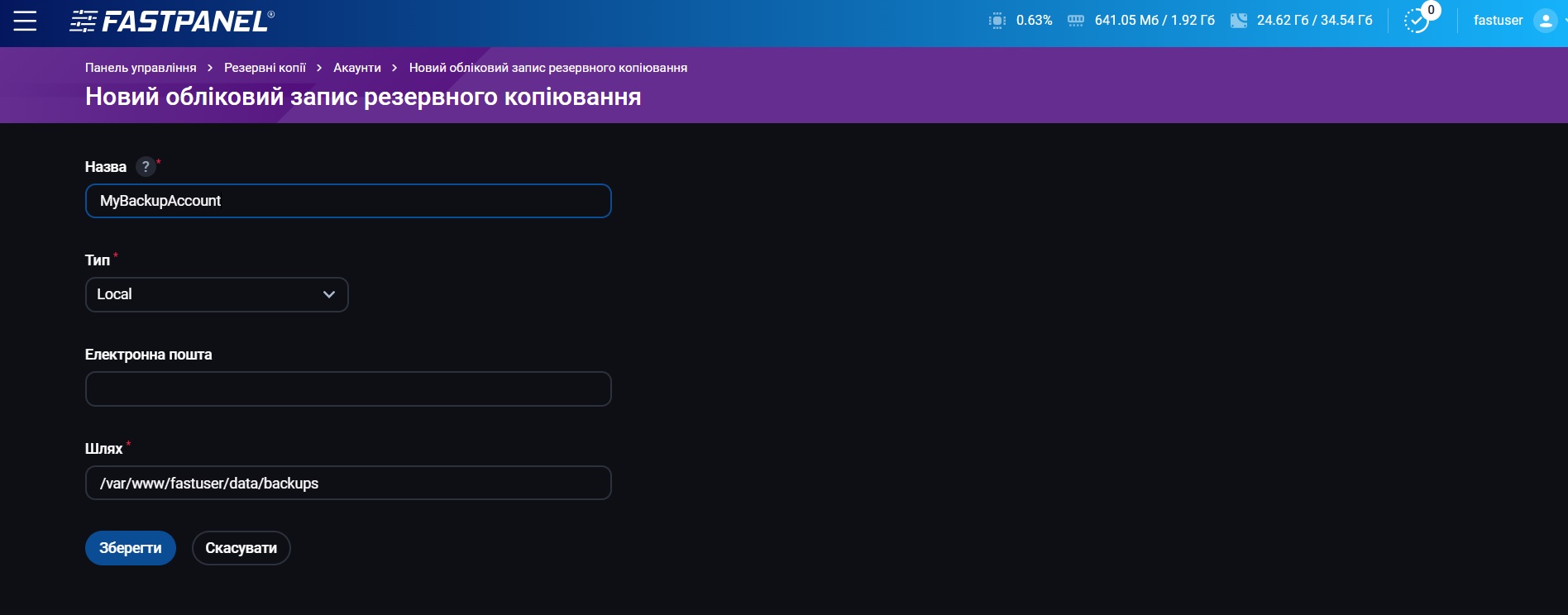This screenshot has height=615, width=1568.
Task: Show help tooltip next to Назва
Action: pyautogui.click(x=146, y=167)
